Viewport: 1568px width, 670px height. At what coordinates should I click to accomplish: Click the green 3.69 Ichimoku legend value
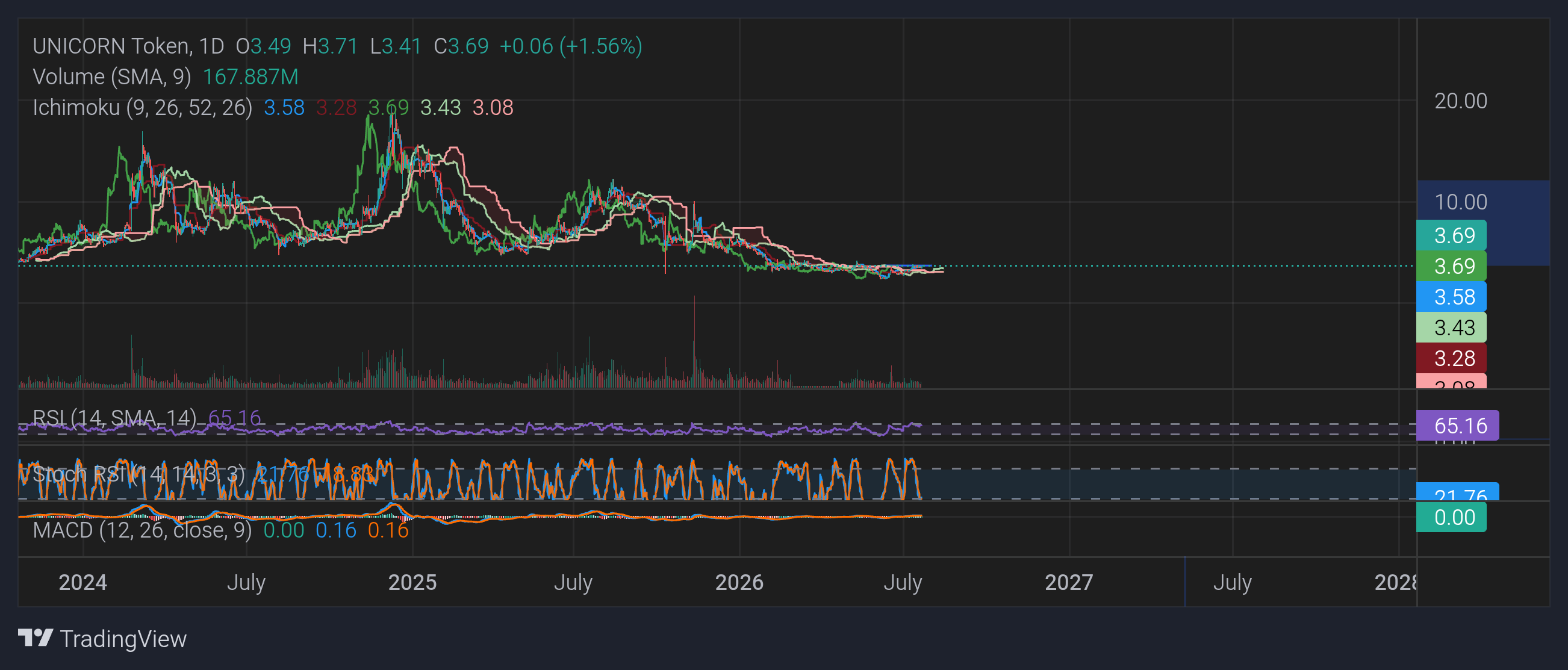(x=388, y=108)
